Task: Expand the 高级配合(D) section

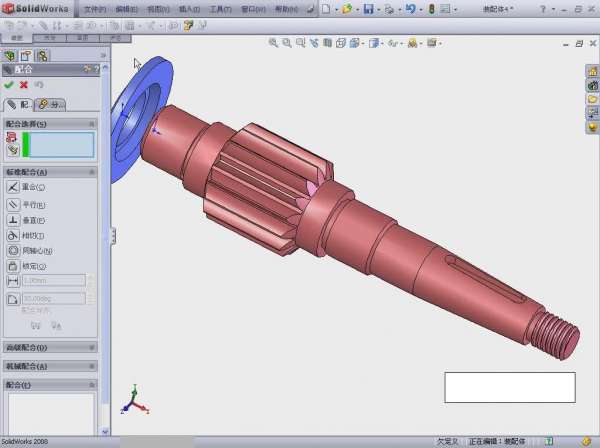Action: 91,347
